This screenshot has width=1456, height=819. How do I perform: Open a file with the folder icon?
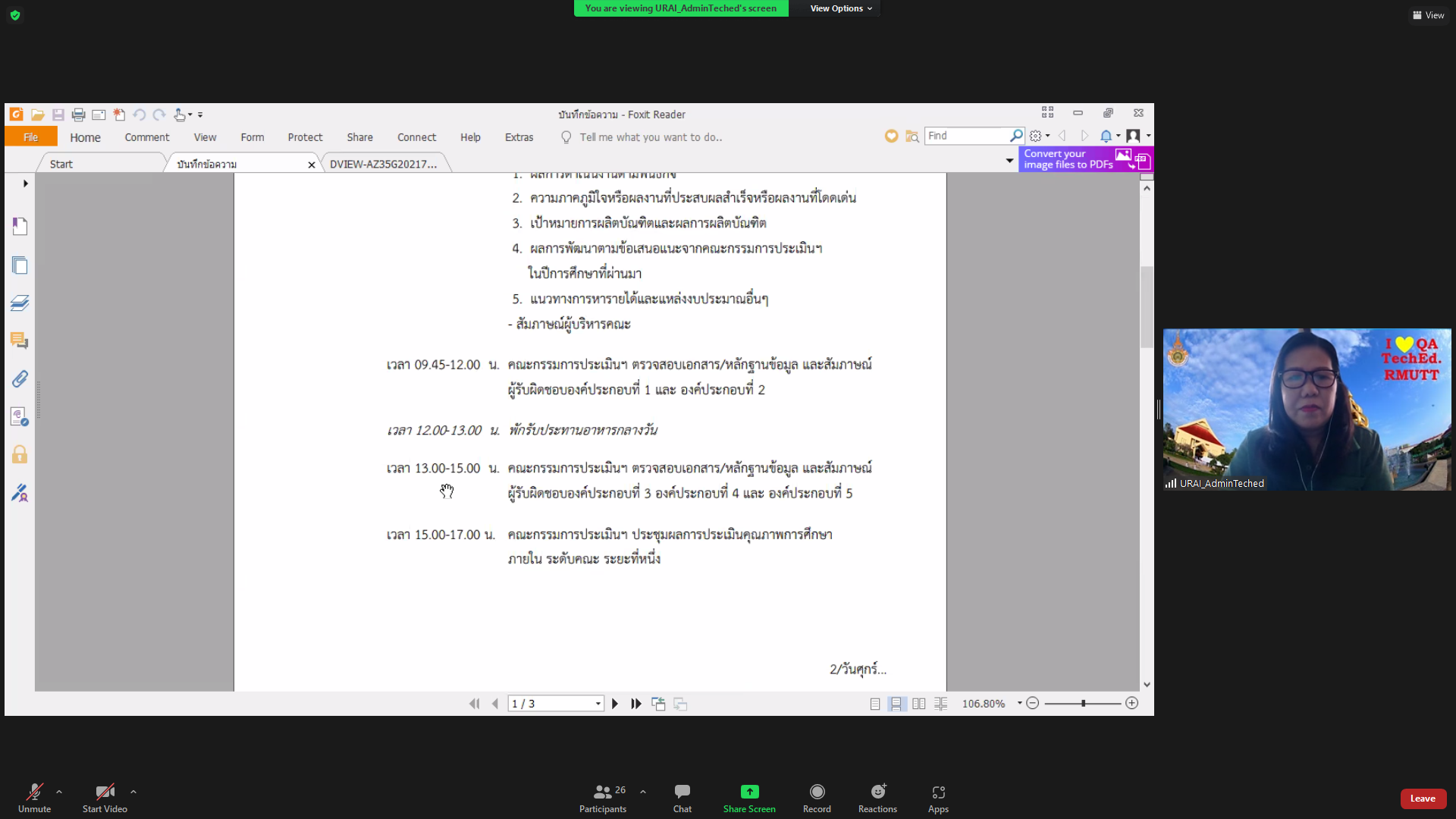point(37,115)
